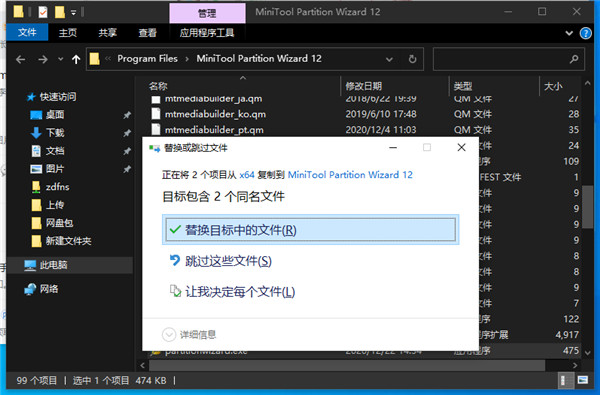This screenshot has height=395, width=600.
Task: Click the vertical scrollbar thumb in file list
Action: click(587, 207)
